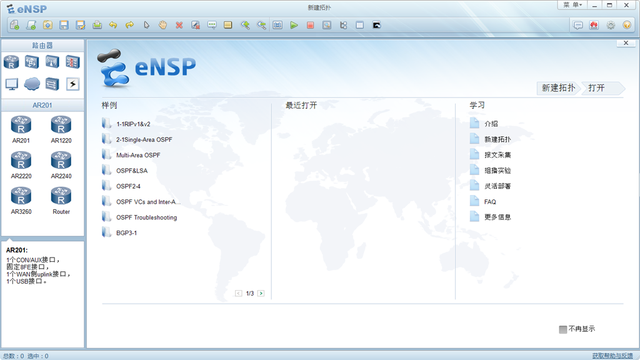Go to previous samples page arrow
Screen dimensions: 640x360
238,293
